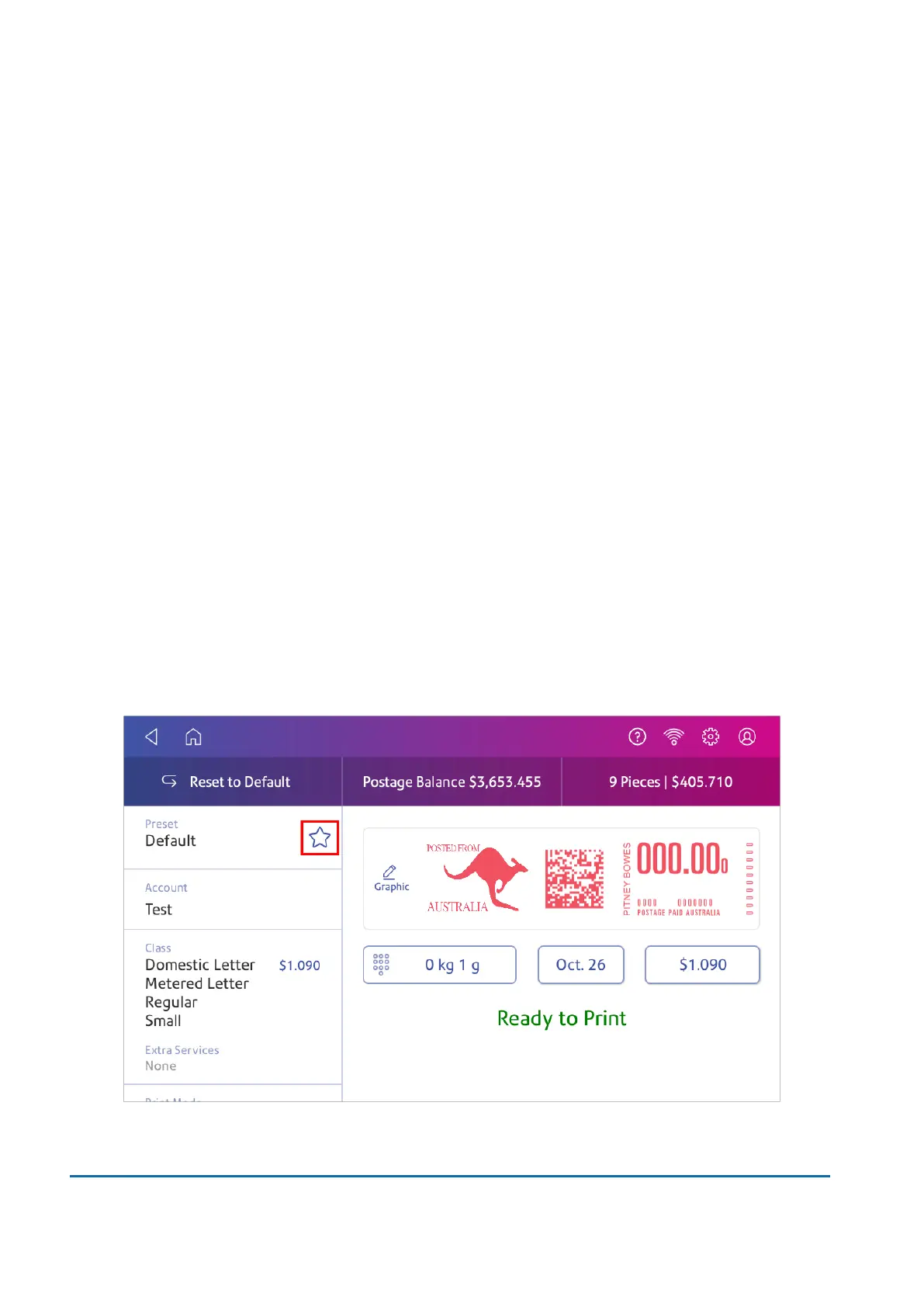
Task: Select the kangaroo Australia stamp preview
Action: coord(562,879)
